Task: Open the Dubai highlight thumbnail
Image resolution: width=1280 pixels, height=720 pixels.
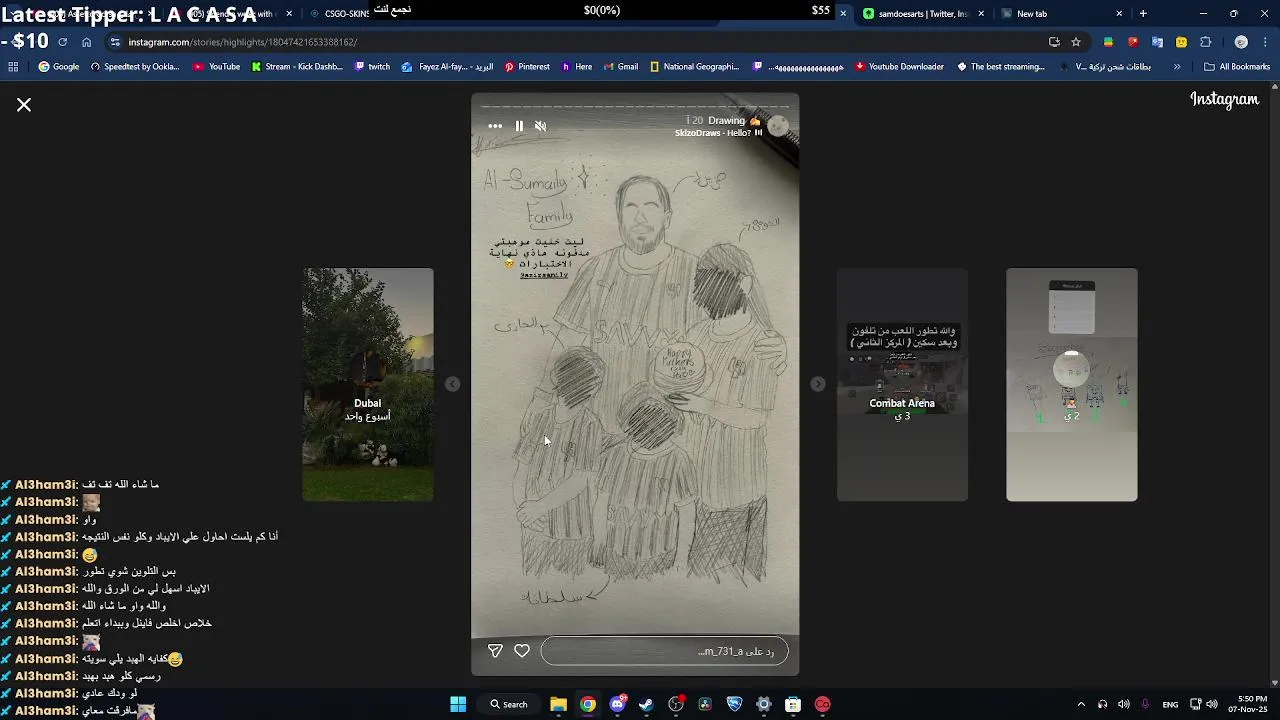Action: [x=368, y=384]
